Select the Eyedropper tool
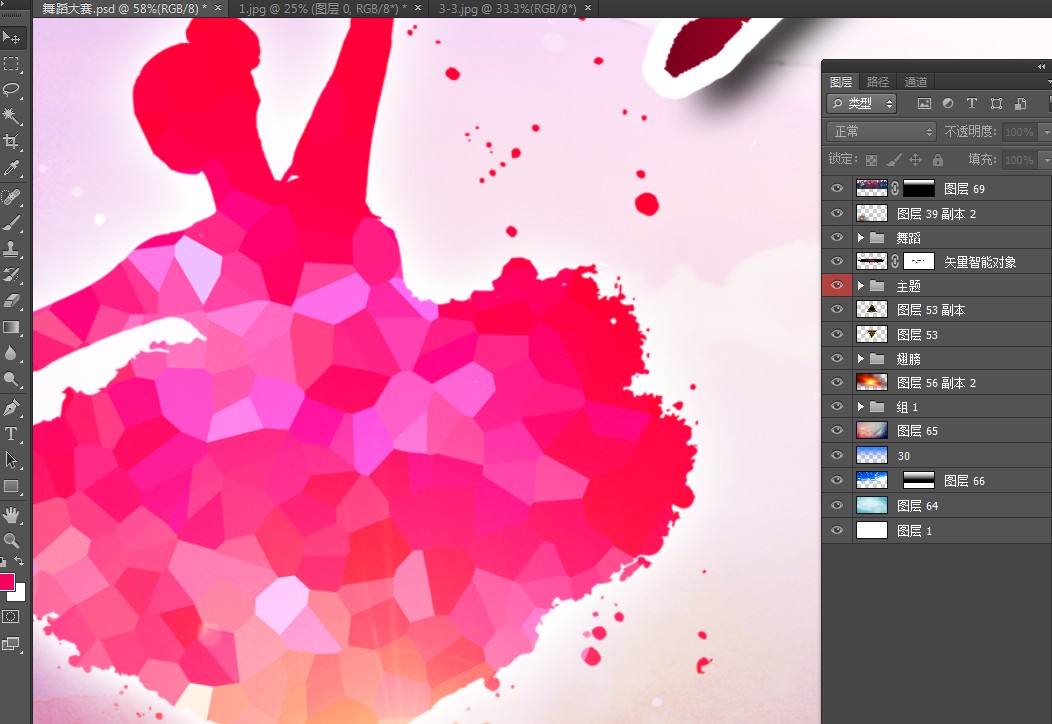 (x=11, y=168)
